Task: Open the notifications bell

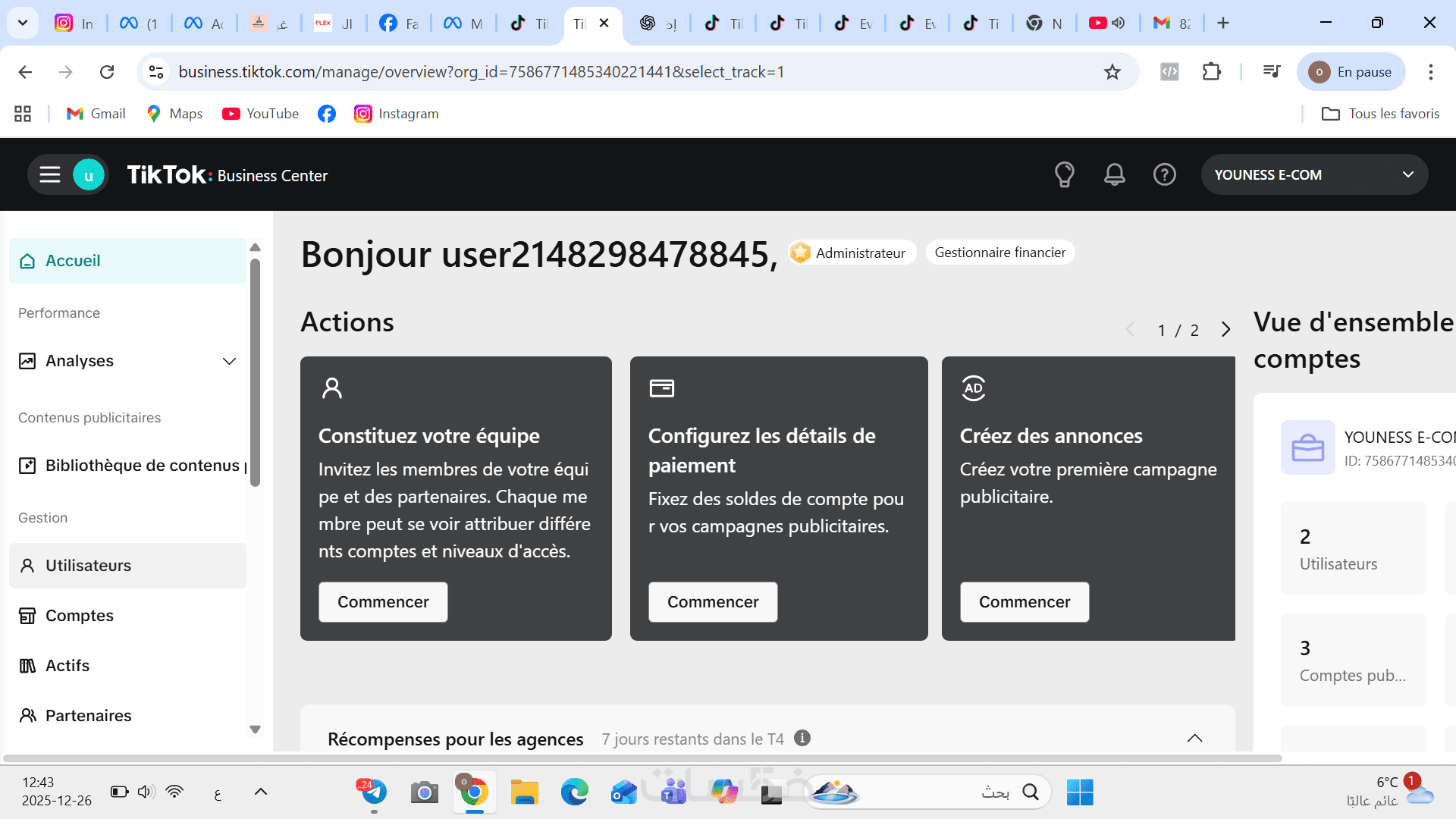Action: (1114, 175)
